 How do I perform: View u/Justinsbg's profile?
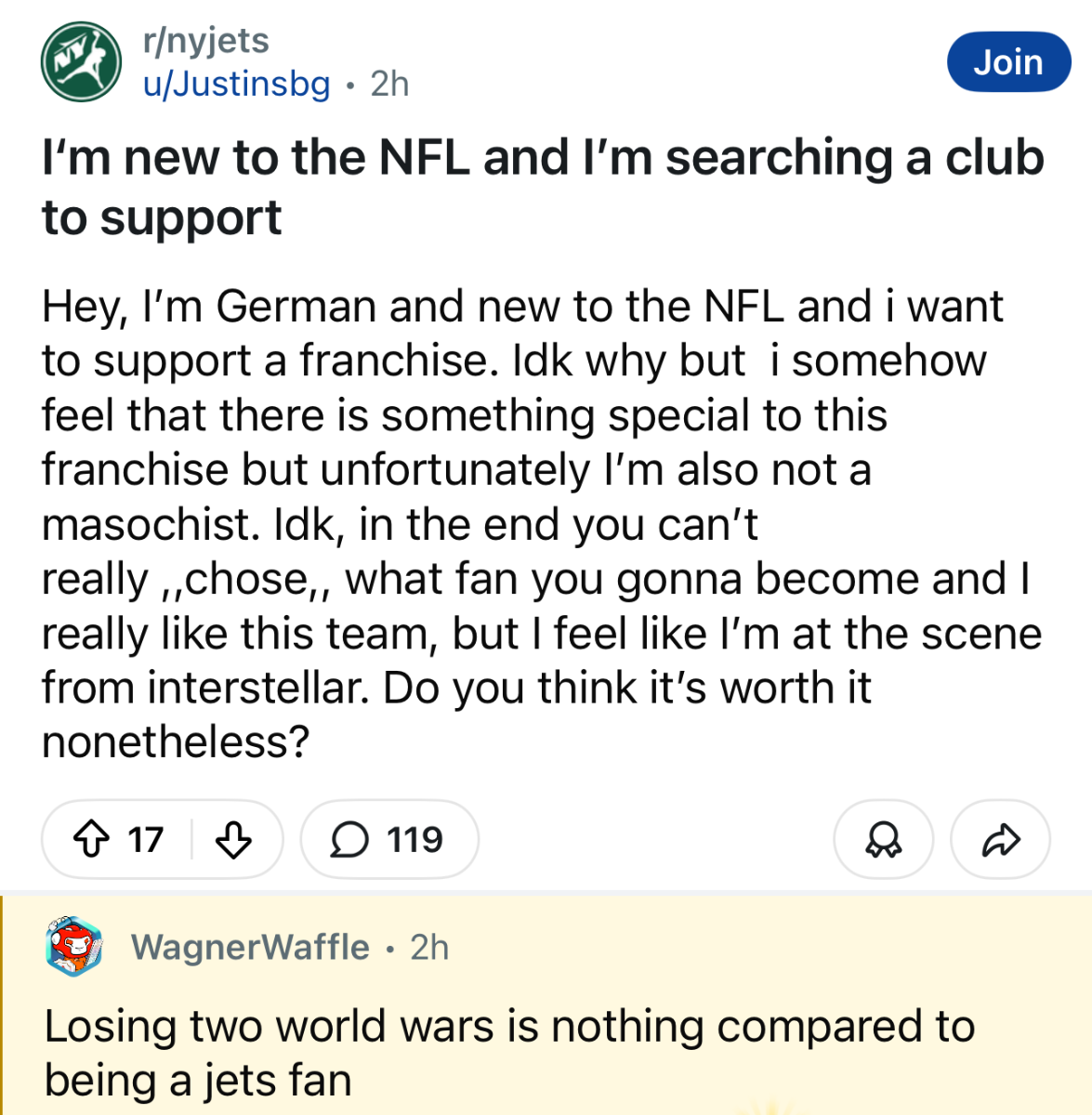[236, 84]
